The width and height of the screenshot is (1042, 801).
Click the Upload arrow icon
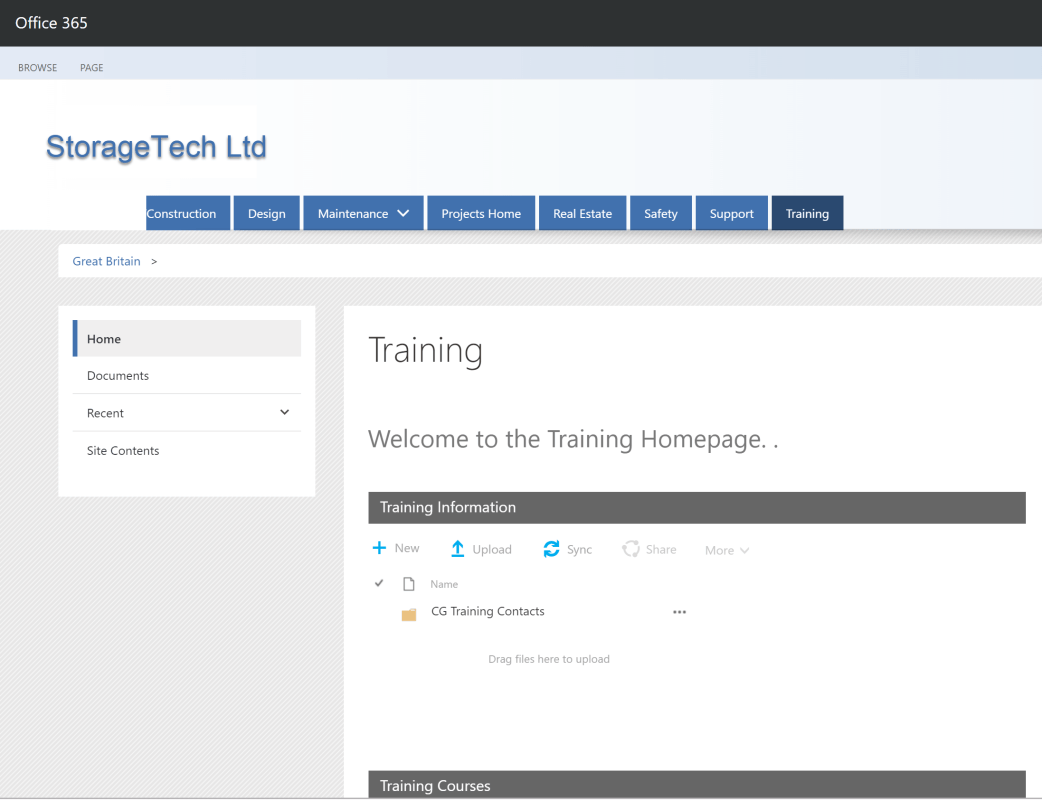click(457, 549)
